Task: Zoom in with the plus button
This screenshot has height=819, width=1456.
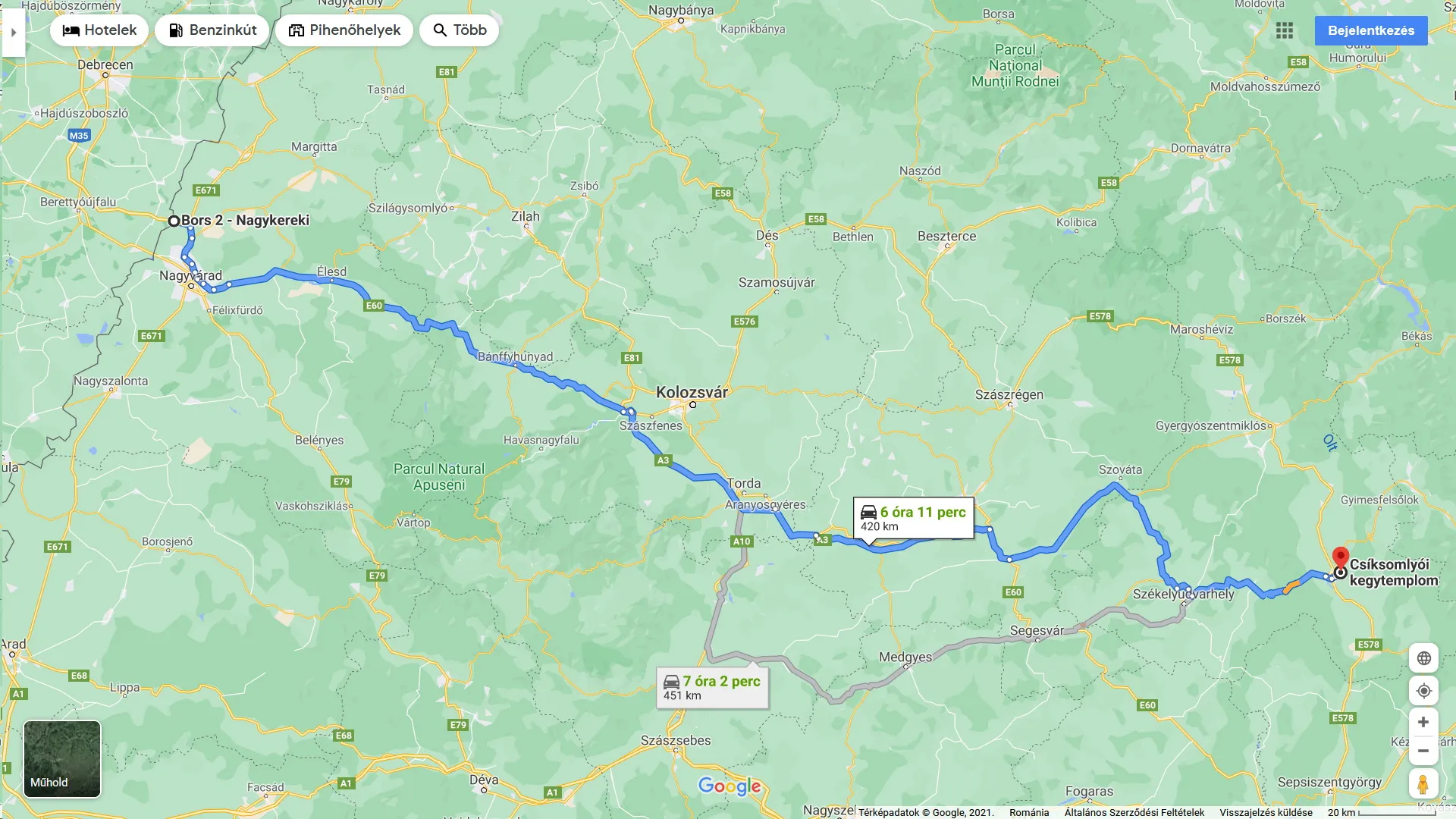Action: point(1423,722)
